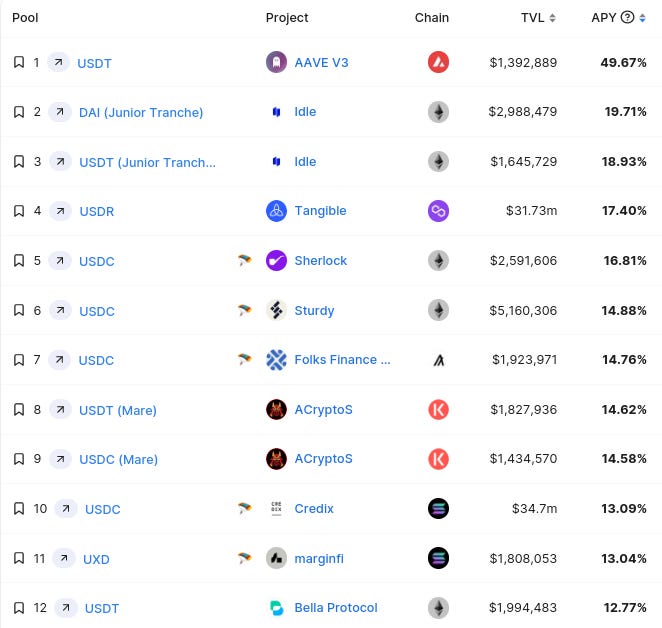Click the Tangible project logo
662x628 pixels.
pyautogui.click(x=277, y=211)
